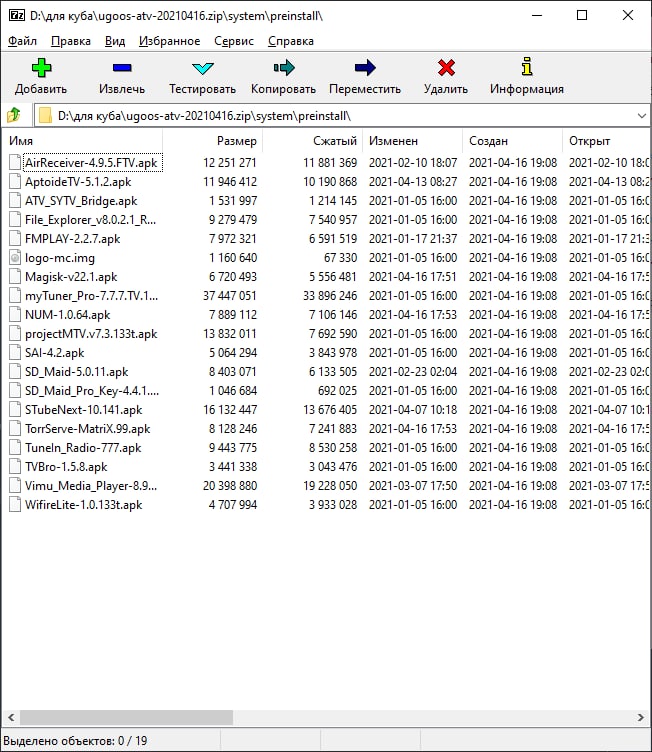Click file icon next to STubeNext-10.141.apk
This screenshot has height=752, width=652.
point(15,410)
